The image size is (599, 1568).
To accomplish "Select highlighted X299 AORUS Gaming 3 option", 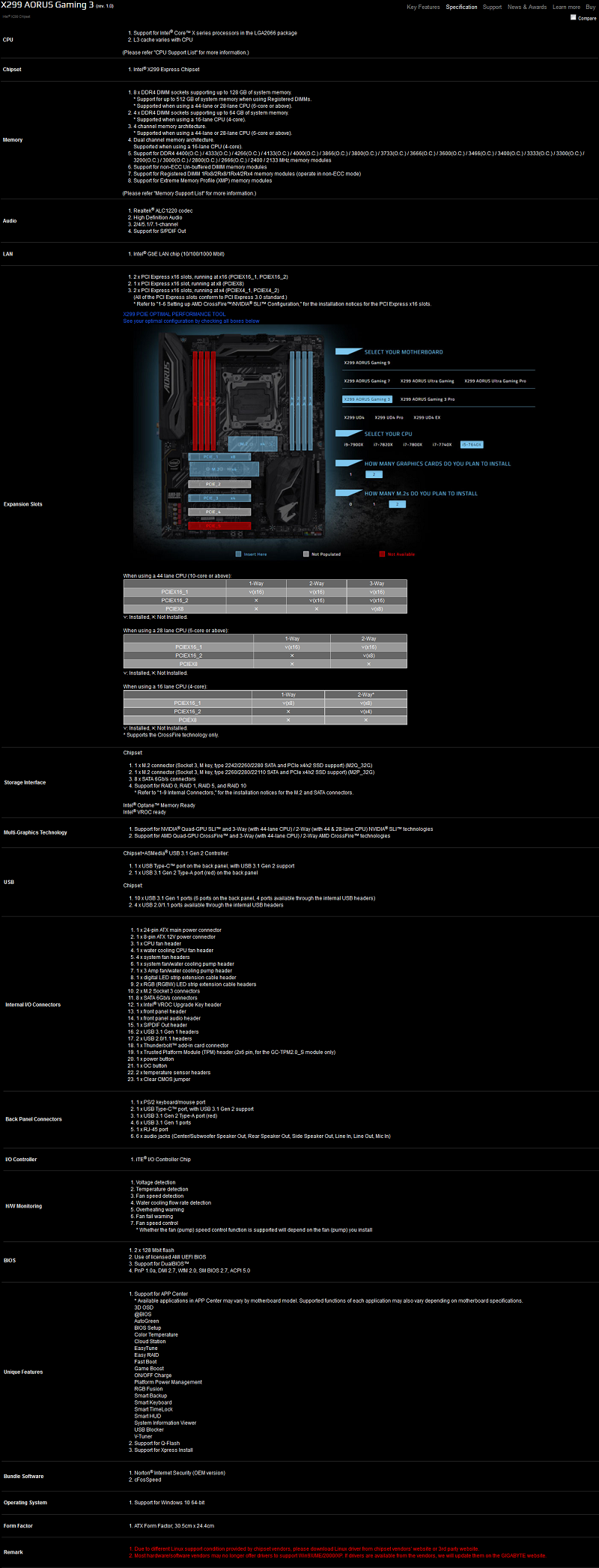I will pyautogui.click(x=367, y=399).
